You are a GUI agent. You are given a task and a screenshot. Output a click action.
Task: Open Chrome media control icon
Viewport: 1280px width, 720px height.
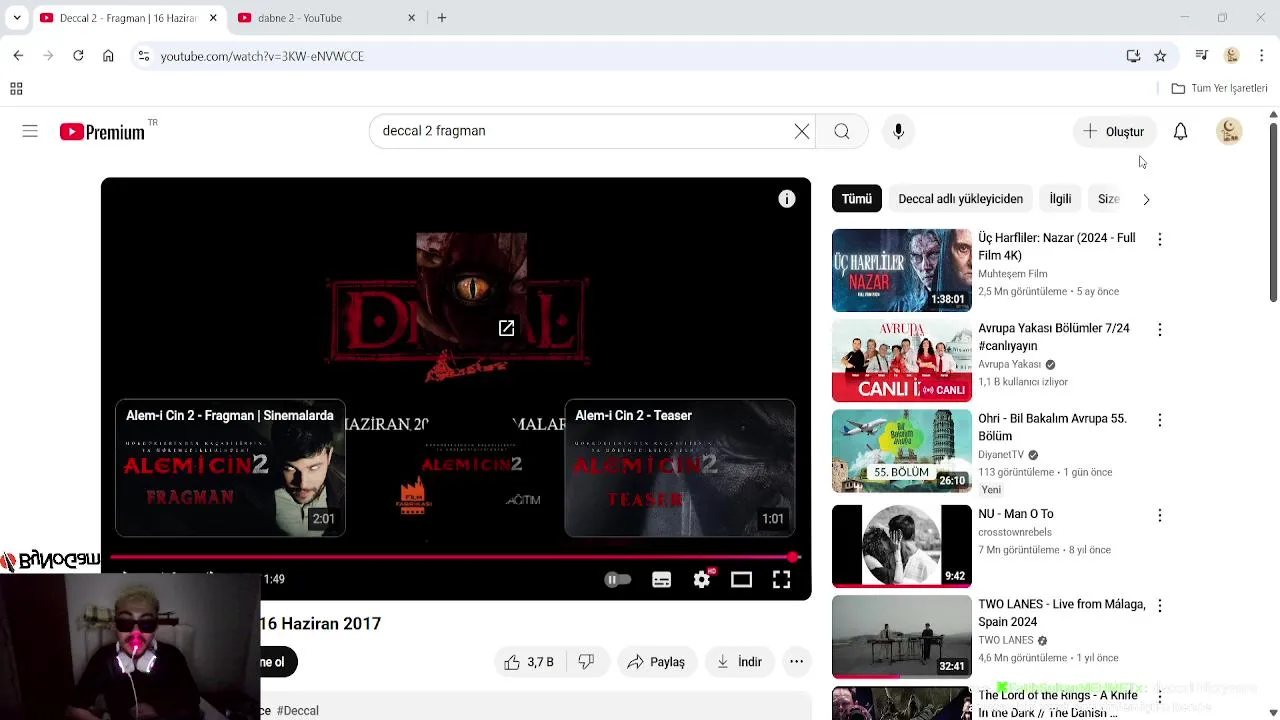pos(1202,56)
